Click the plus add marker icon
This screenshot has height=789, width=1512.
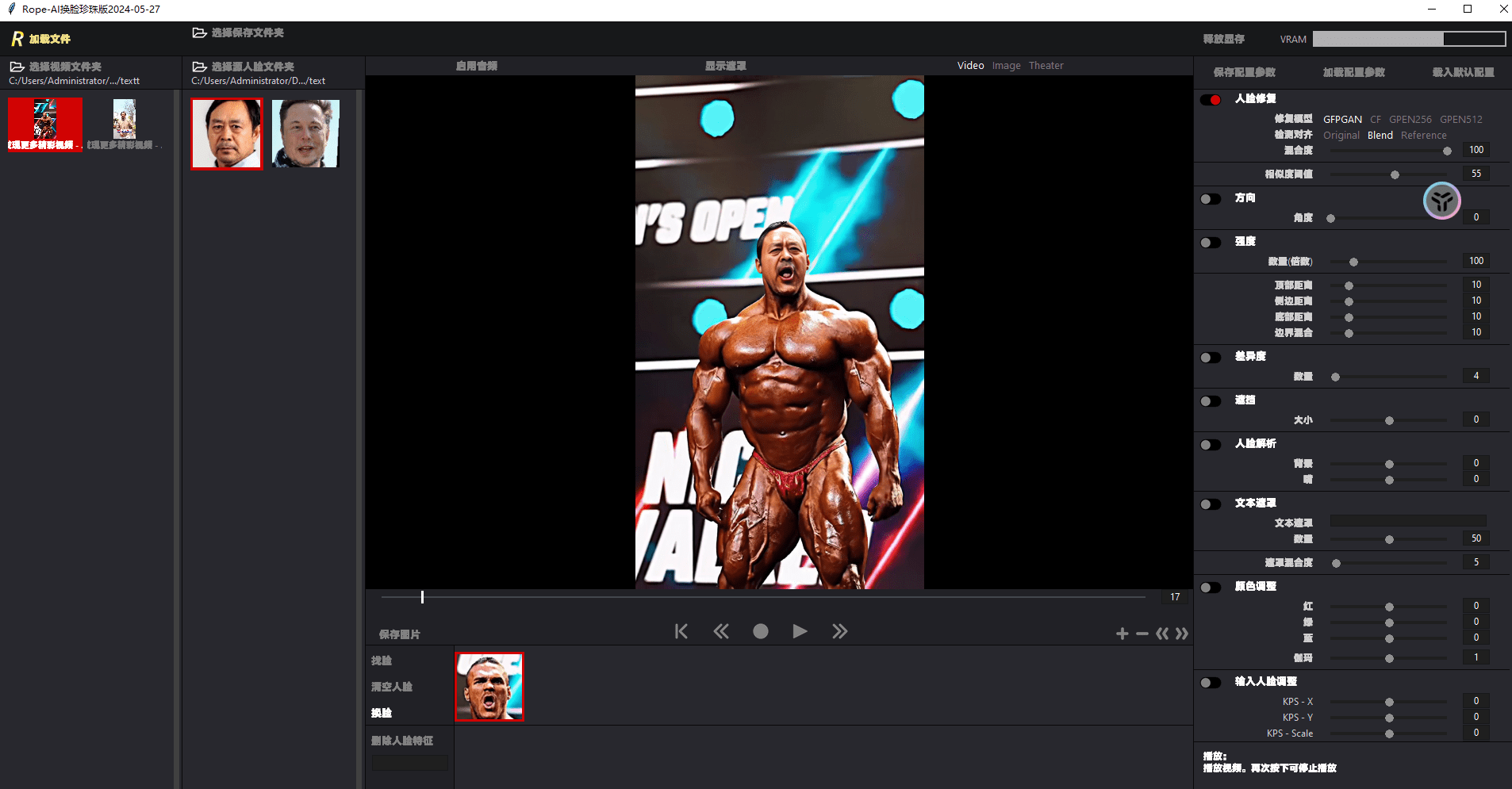point(1122,634)
